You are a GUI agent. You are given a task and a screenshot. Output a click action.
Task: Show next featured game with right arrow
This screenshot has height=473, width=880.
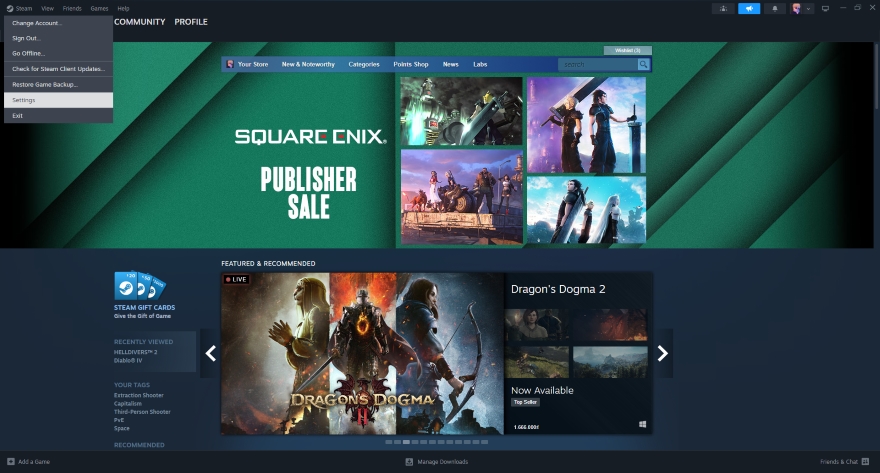663,353
